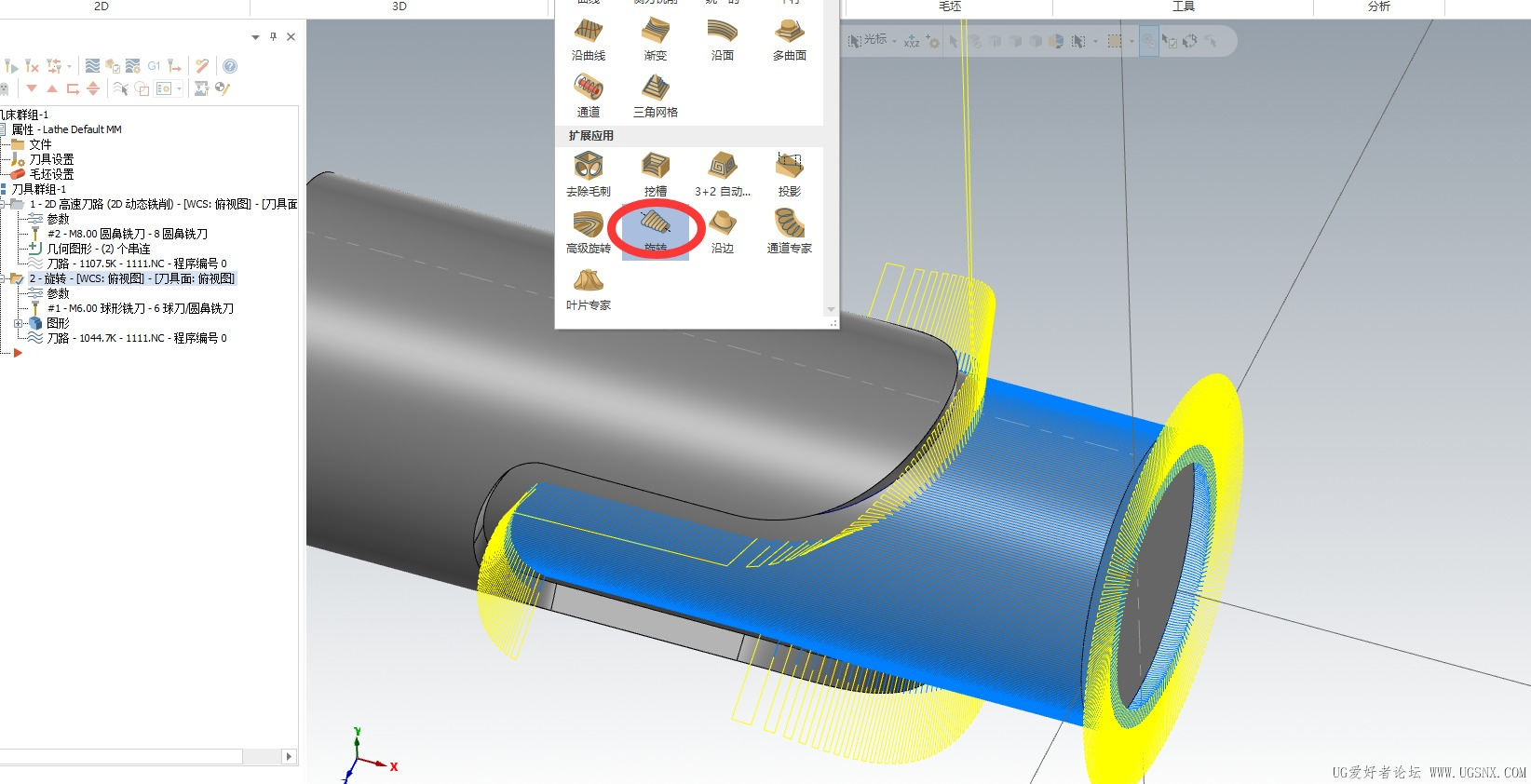Click scrollbar right arrow in toolpath manager
The image size is (1531, 784).
click(289, 756)
